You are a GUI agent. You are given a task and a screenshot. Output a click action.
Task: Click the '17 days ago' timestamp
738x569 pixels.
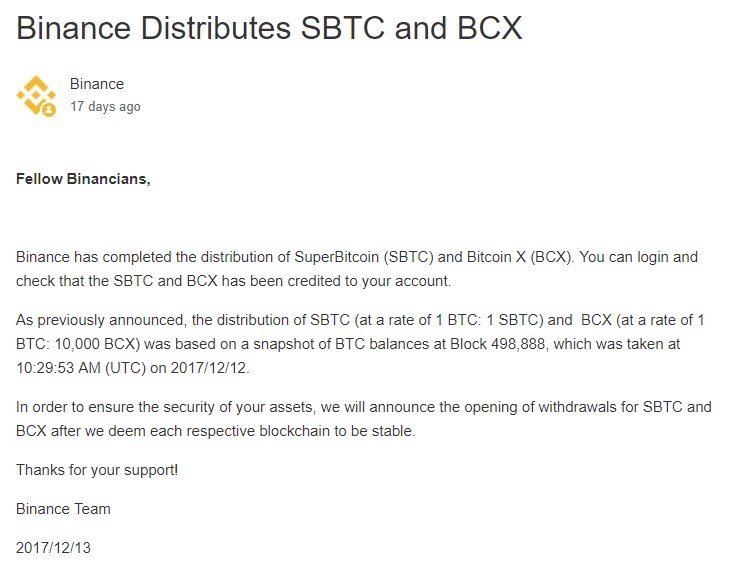tap(105, 107)
